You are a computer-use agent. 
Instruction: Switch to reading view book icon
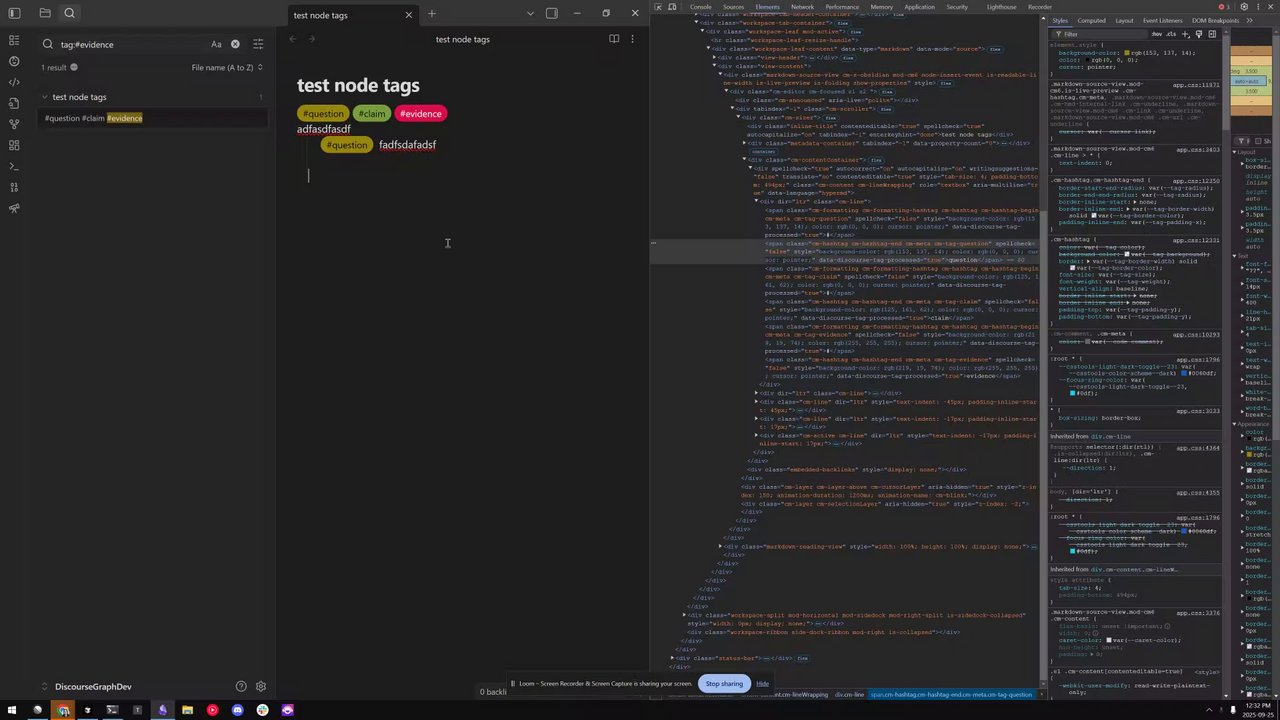tap(614, 39)
